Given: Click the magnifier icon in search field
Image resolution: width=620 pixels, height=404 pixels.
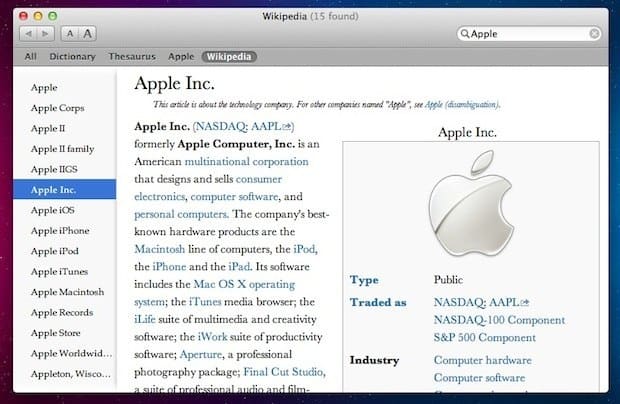Looking at the screenshot, I should [x=465, y=34].
